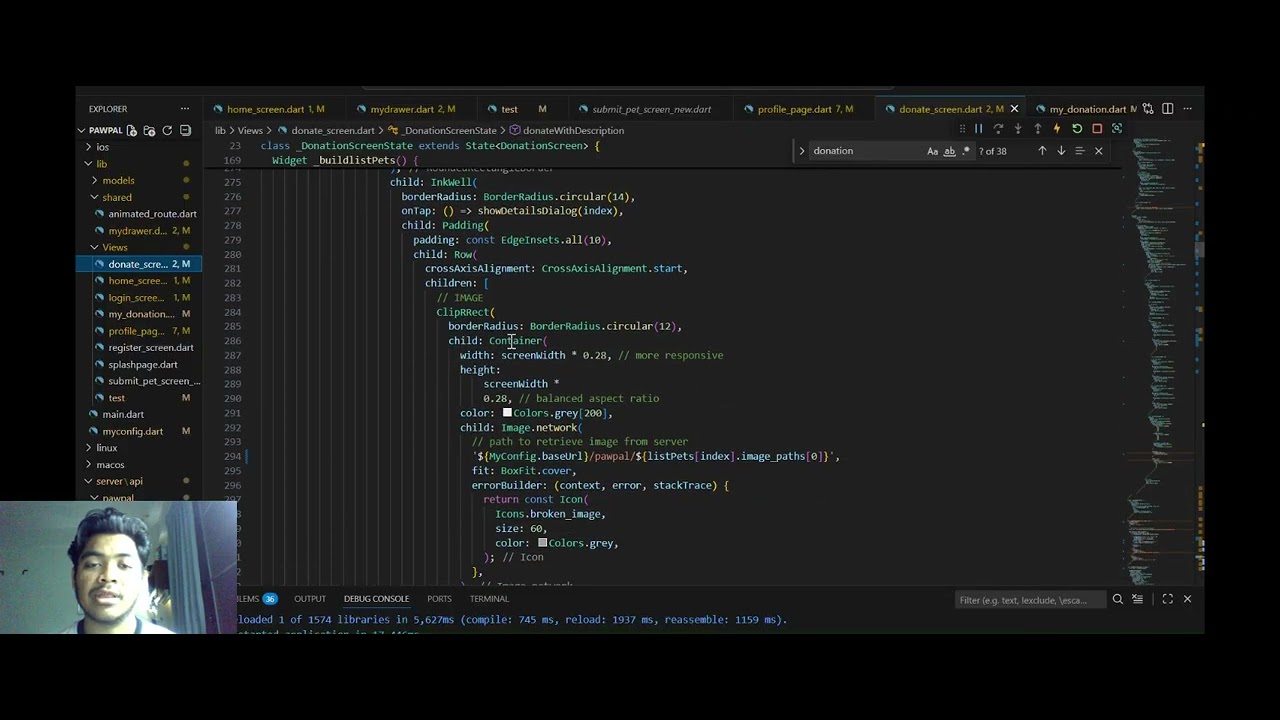
Task: Click the find input containing 'donation'
Action: (x=866, y=151)
